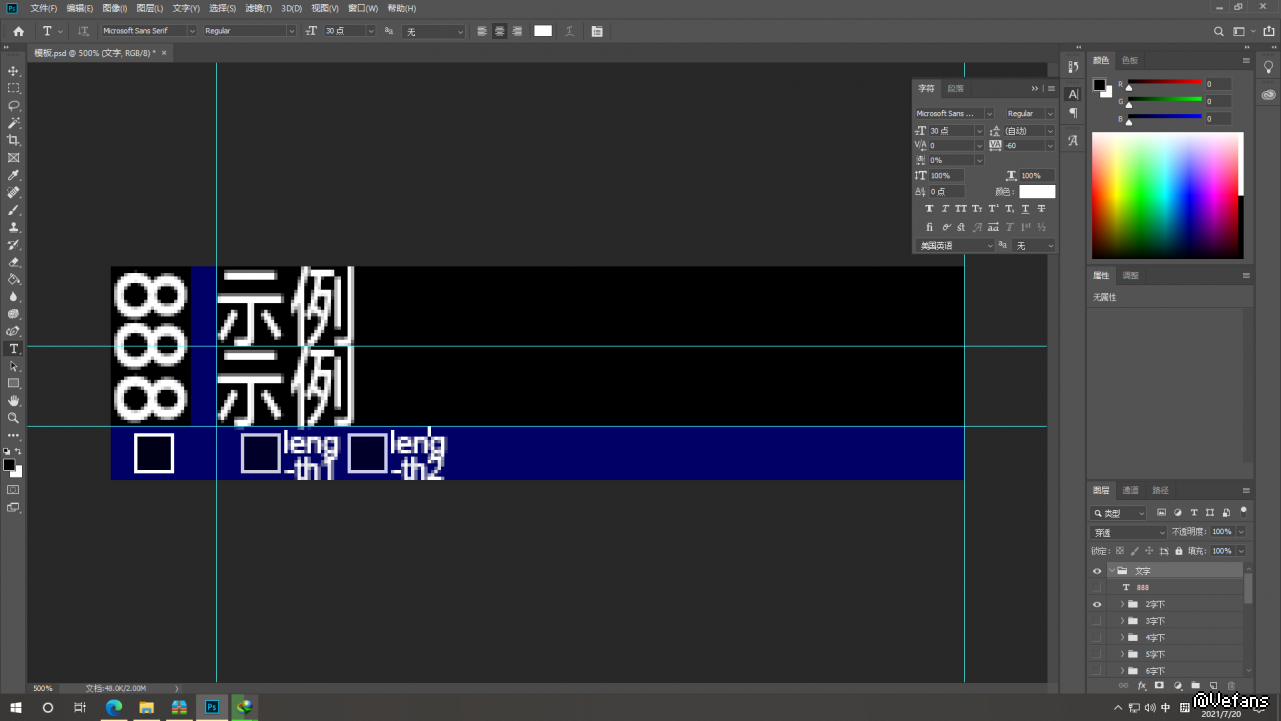The image size is (1281, 721).
Task: Expand the 2字下 group
Action: pyautogui.click(x=1122, y=604)
